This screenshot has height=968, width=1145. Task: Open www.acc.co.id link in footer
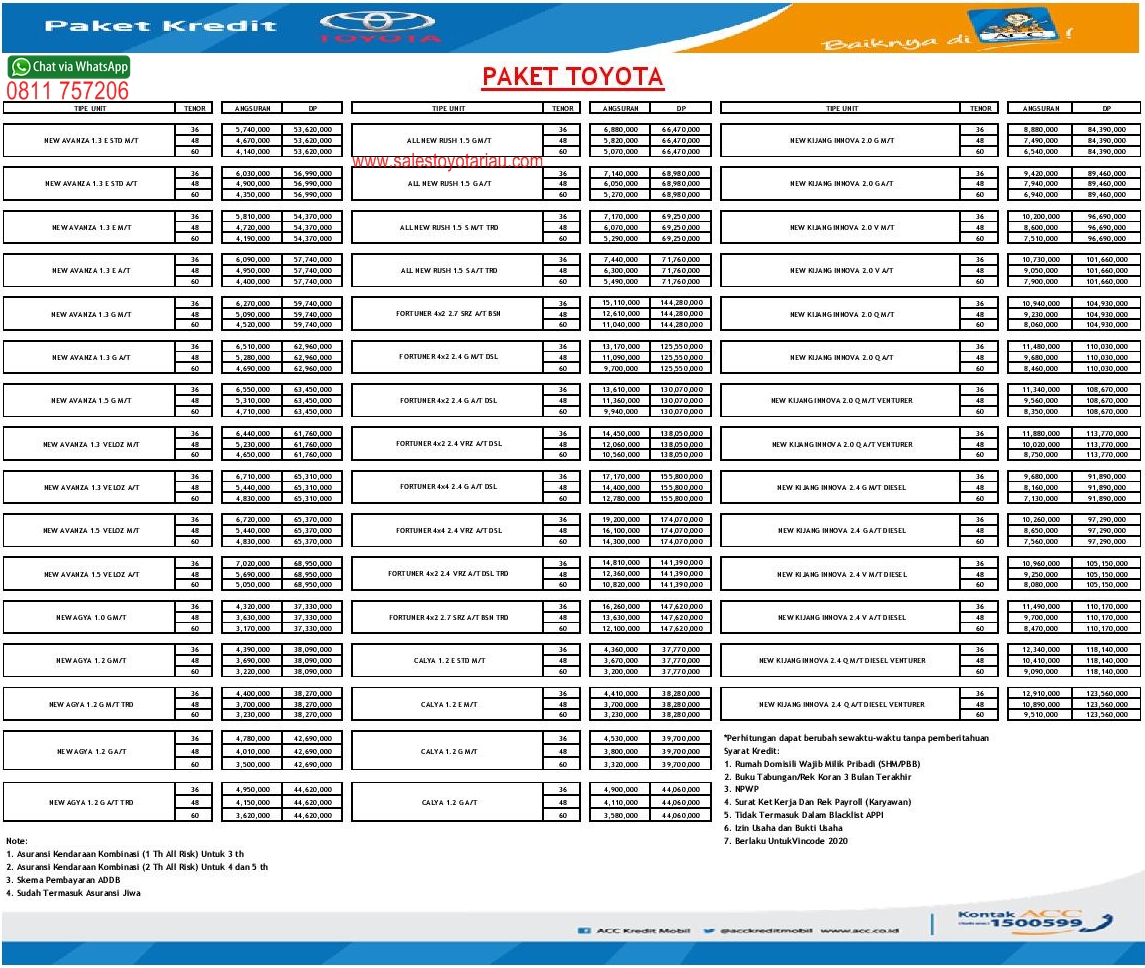[859, 930]
